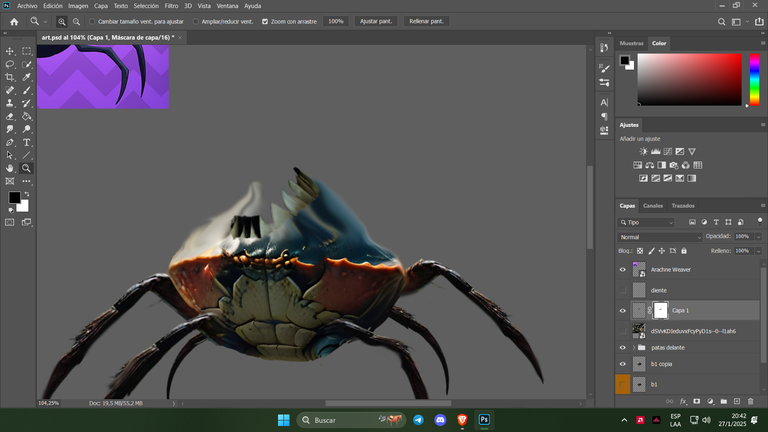Viewport: 768px width, 432px height.
Task: Click the 100% zoom button
Action: [x=336, y=22]
